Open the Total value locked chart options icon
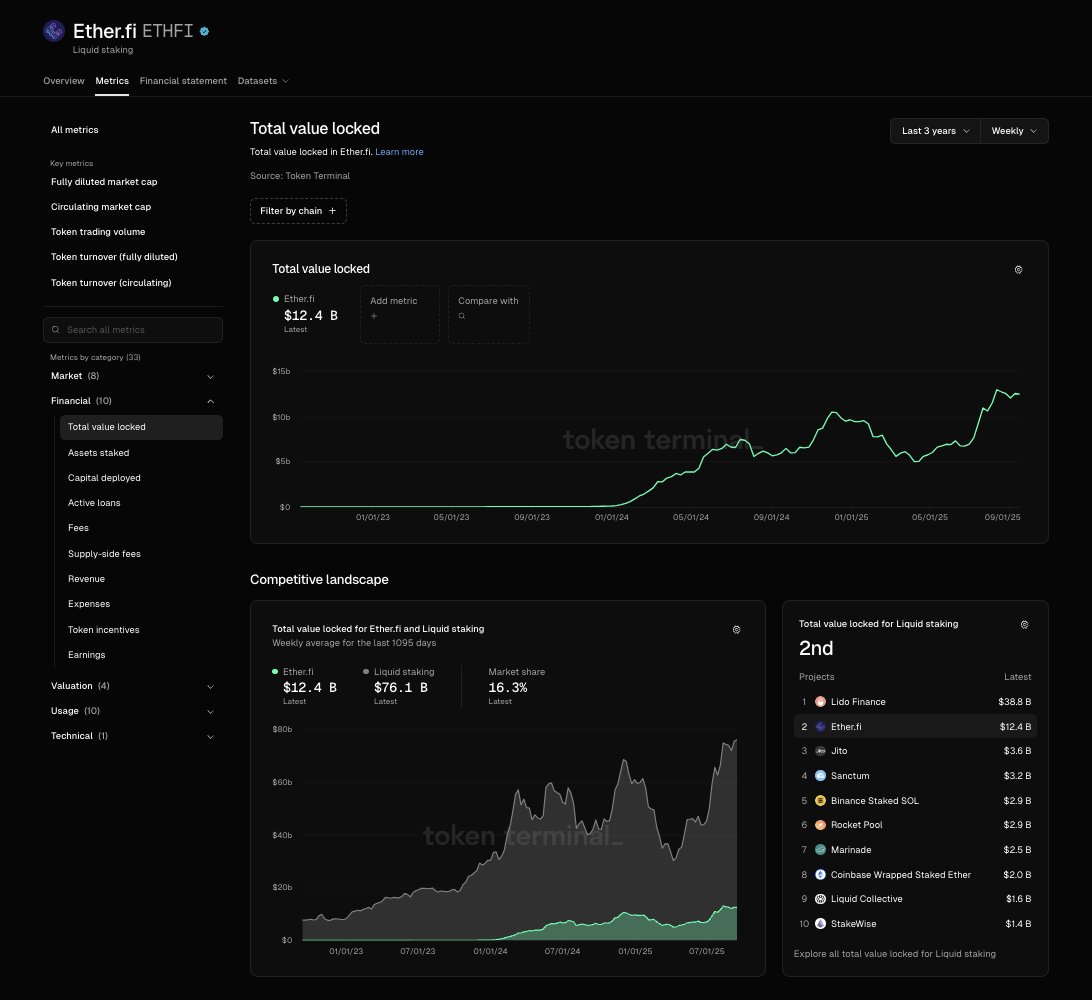Image resolution: width=1092 pixels, height=1000 pixels. pyautogui.click(x=1018, y=269)
